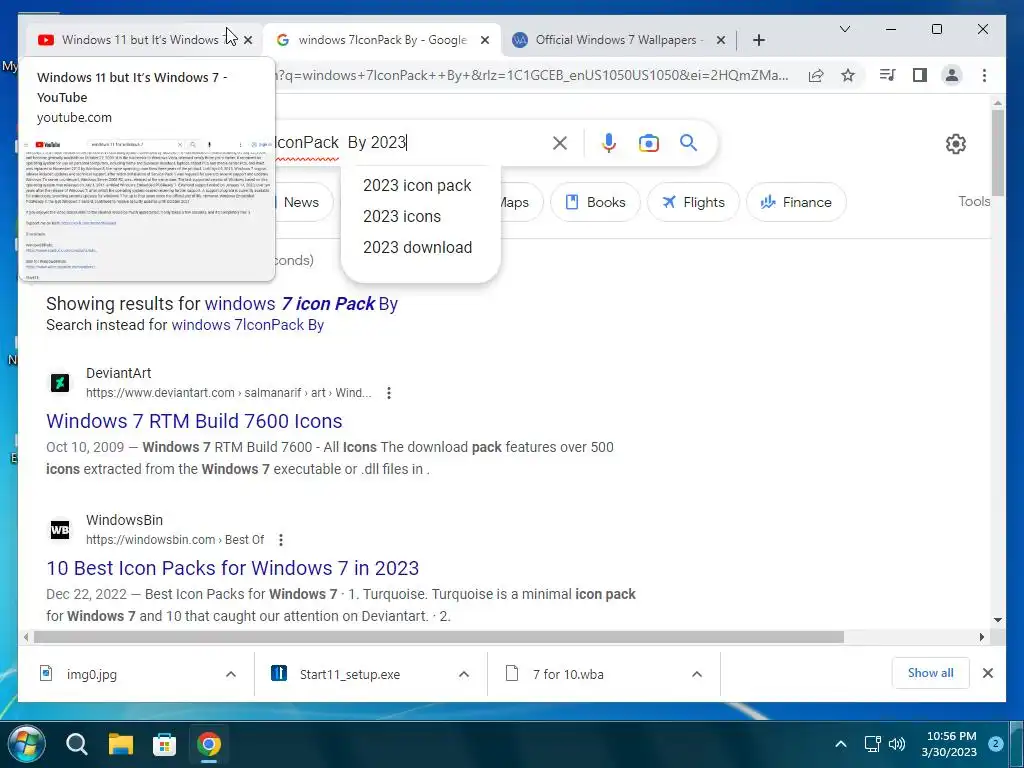The height and width of the screenshot is (768, 1024).
Task: Open the tab search dropdown chevron
Action: (844, 29)
